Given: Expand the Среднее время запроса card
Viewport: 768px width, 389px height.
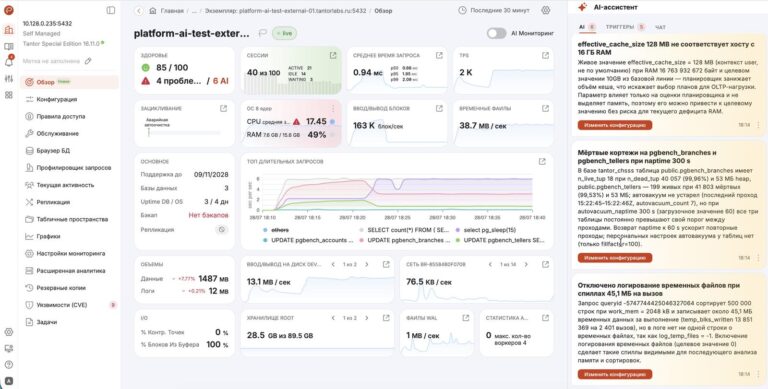Looking at the screenshot, I should point(439,55).
